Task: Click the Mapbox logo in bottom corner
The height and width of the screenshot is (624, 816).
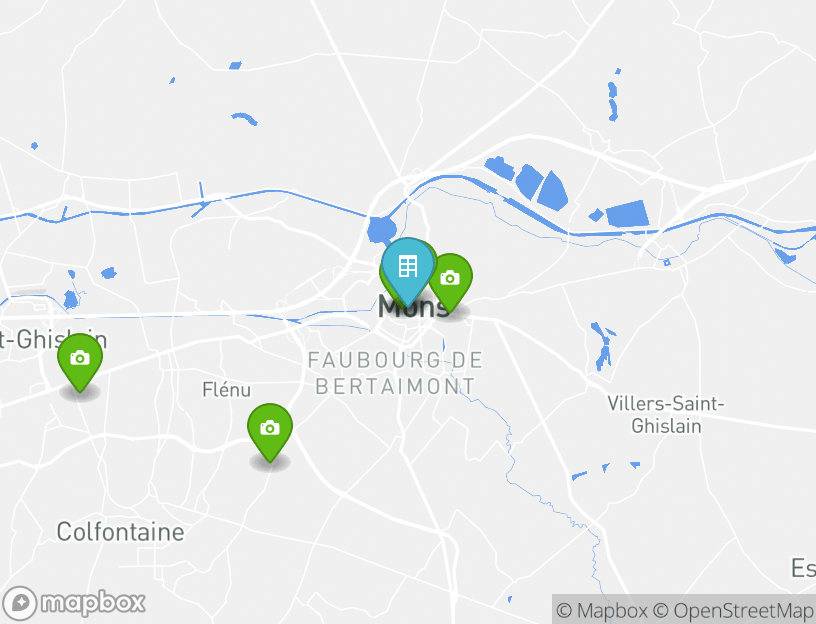Action: 73,604
